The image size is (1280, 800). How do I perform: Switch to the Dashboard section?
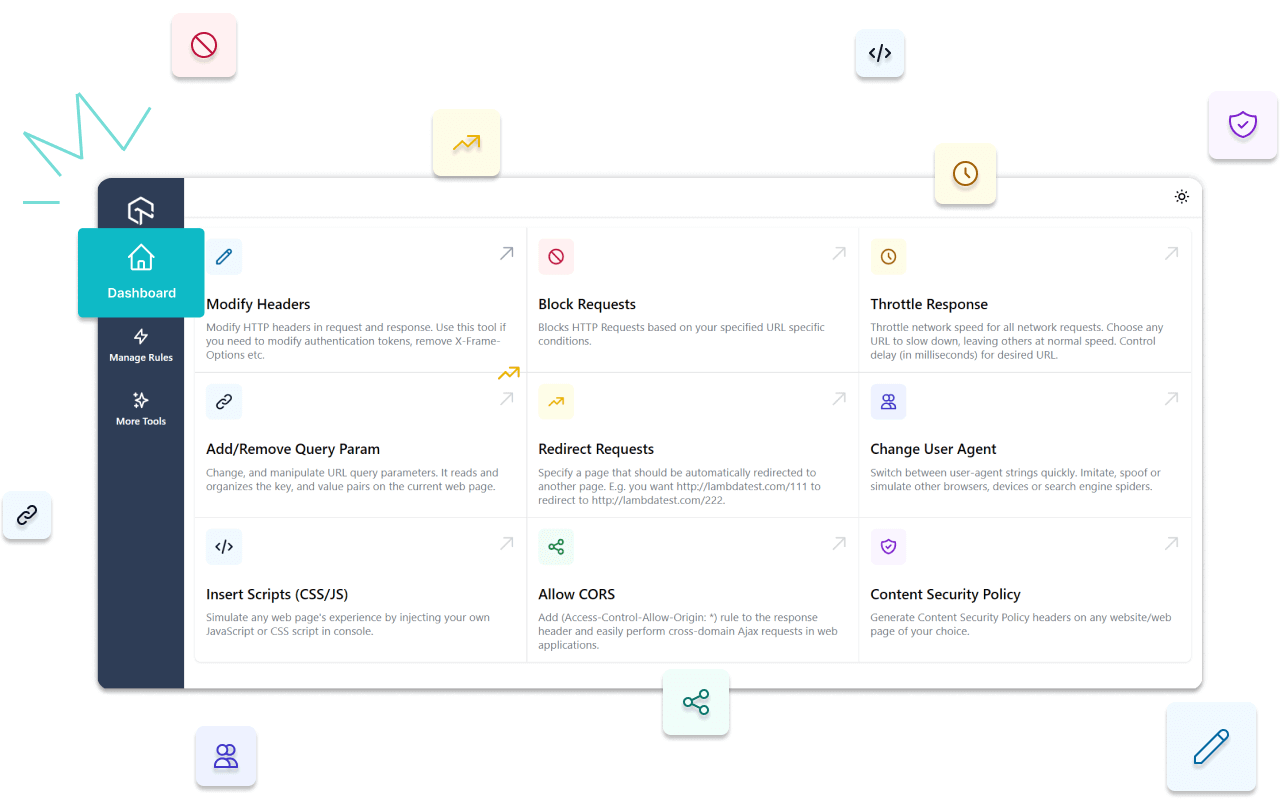140,272
